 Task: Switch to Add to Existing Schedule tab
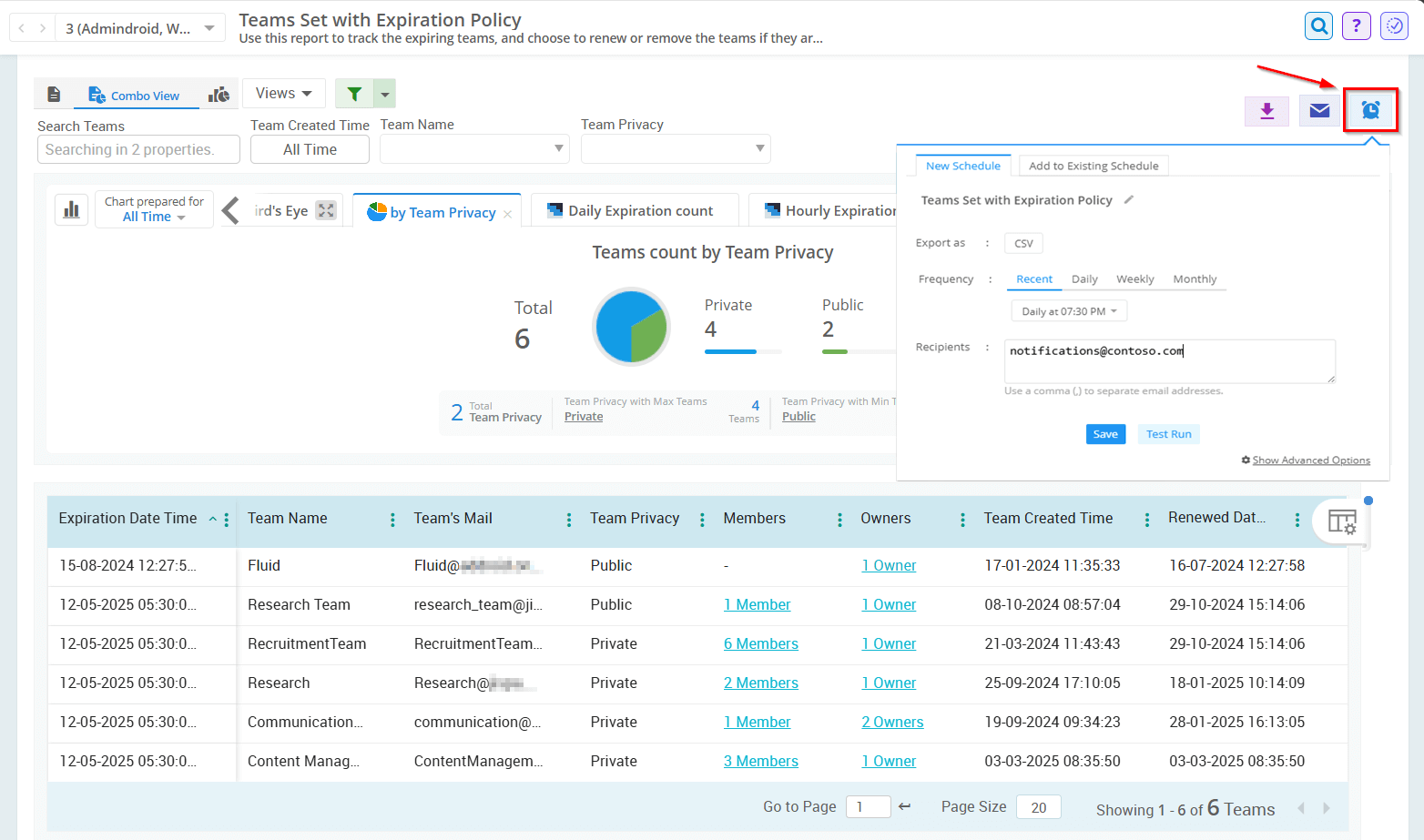1093,166
